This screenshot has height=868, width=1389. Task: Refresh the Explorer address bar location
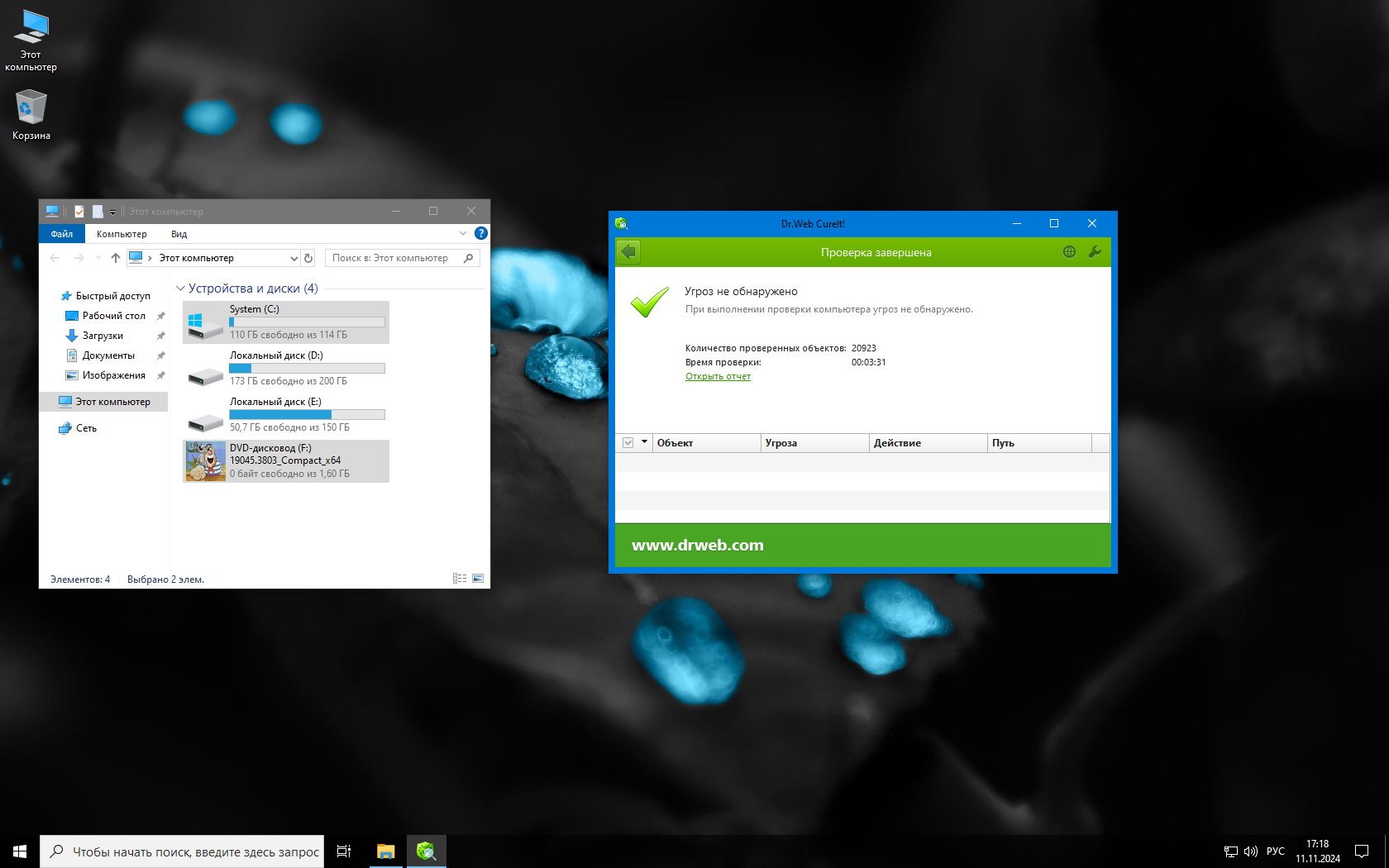tap(308, 258)
